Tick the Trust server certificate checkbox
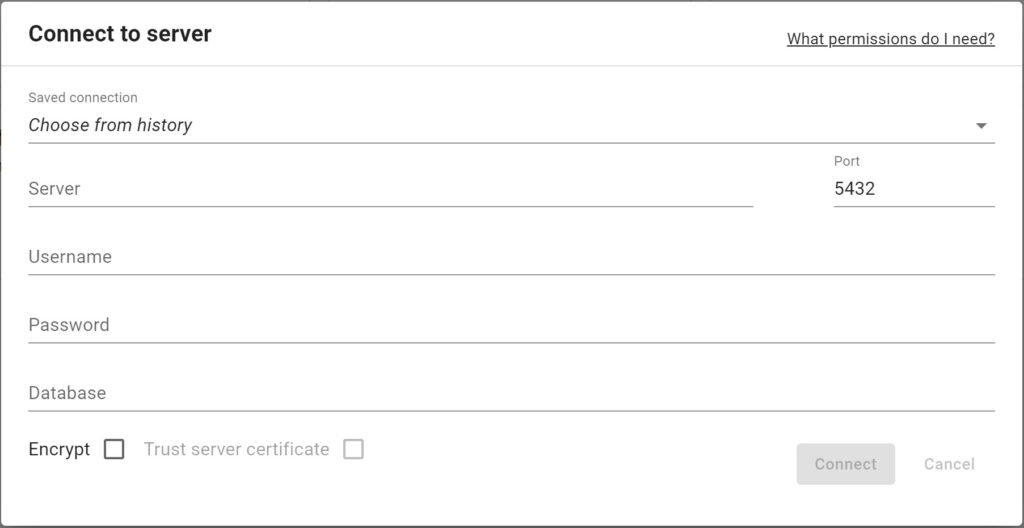This screenshot has height=528, width=1024. point(353,449)
